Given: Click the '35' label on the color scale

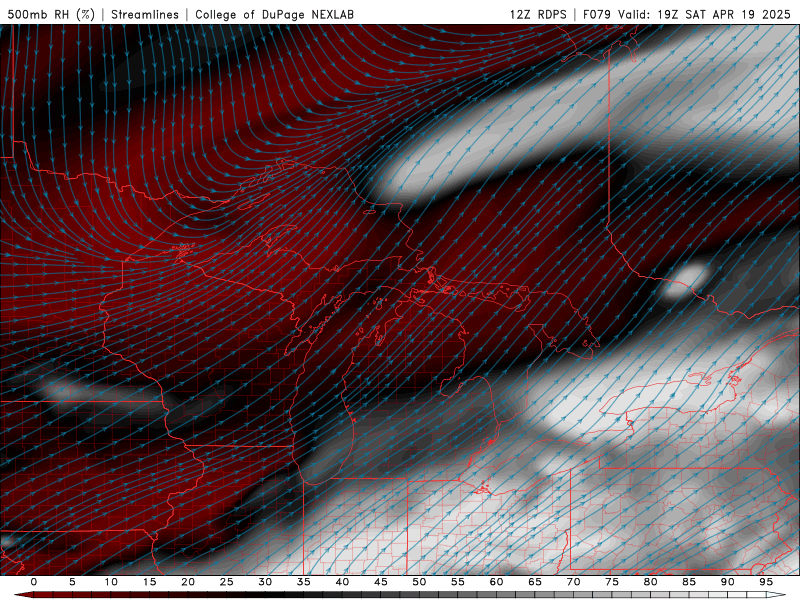Looking at the screenshot, I should pos(304,582).
